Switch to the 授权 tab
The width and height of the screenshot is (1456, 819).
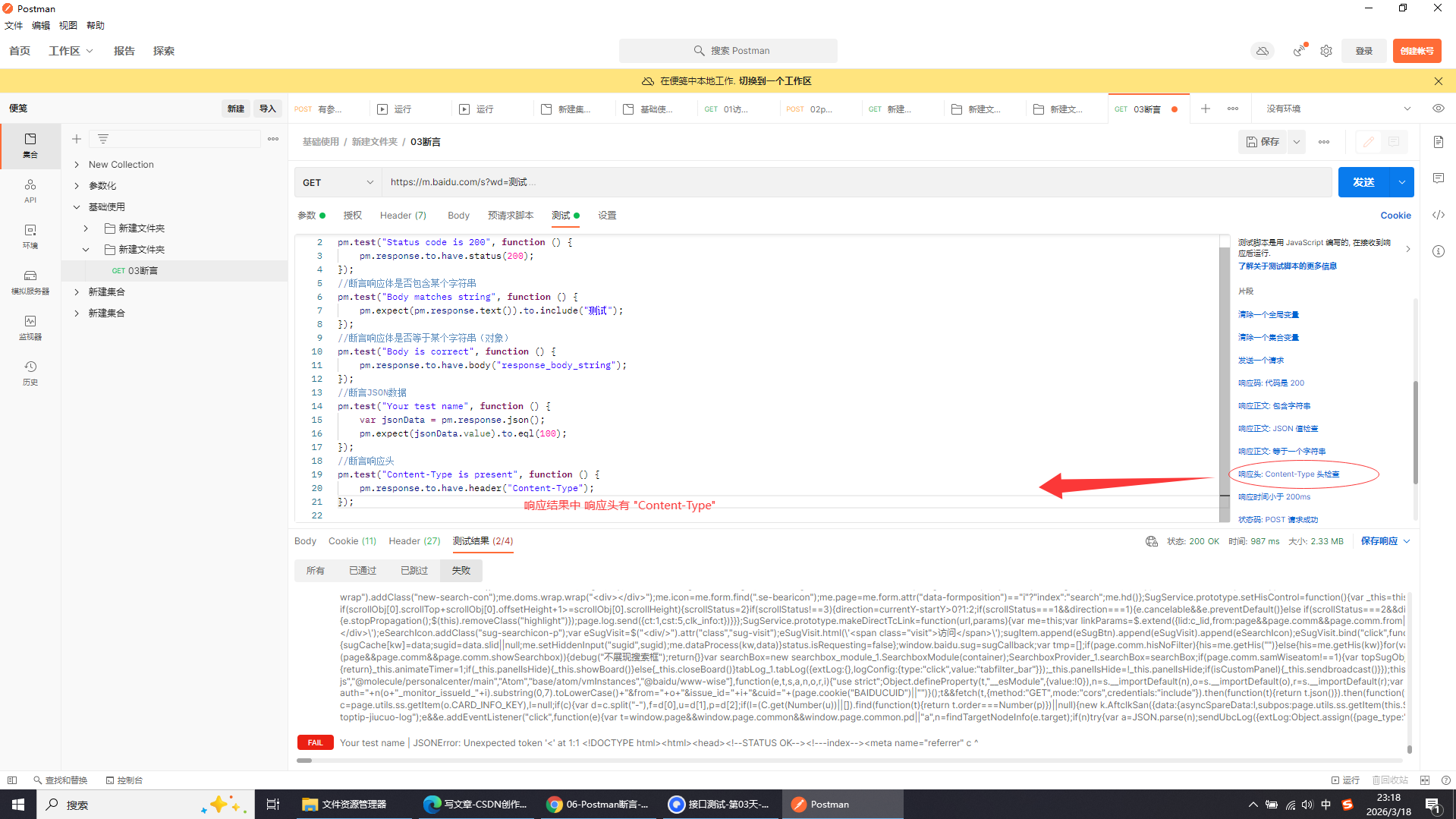click(353, 216)
